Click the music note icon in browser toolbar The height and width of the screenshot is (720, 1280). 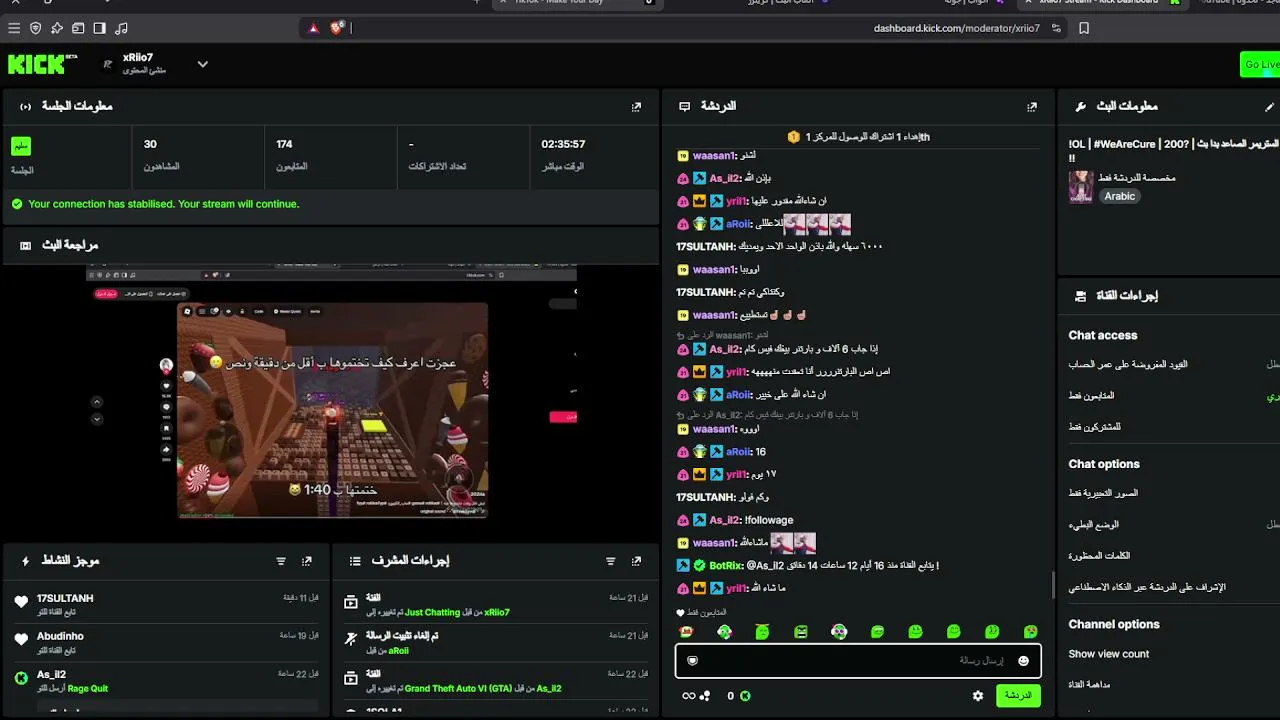(121, 28)
